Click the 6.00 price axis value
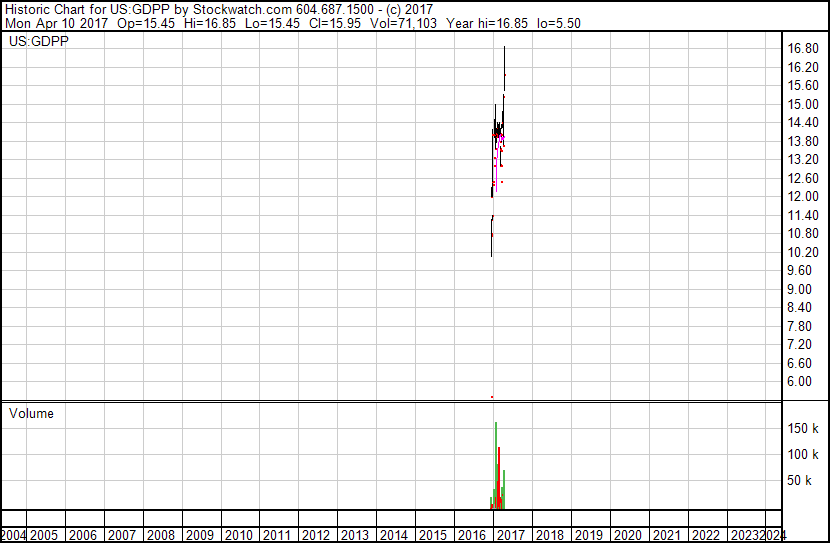Screen dimensions: 830x543 [799, 382]
